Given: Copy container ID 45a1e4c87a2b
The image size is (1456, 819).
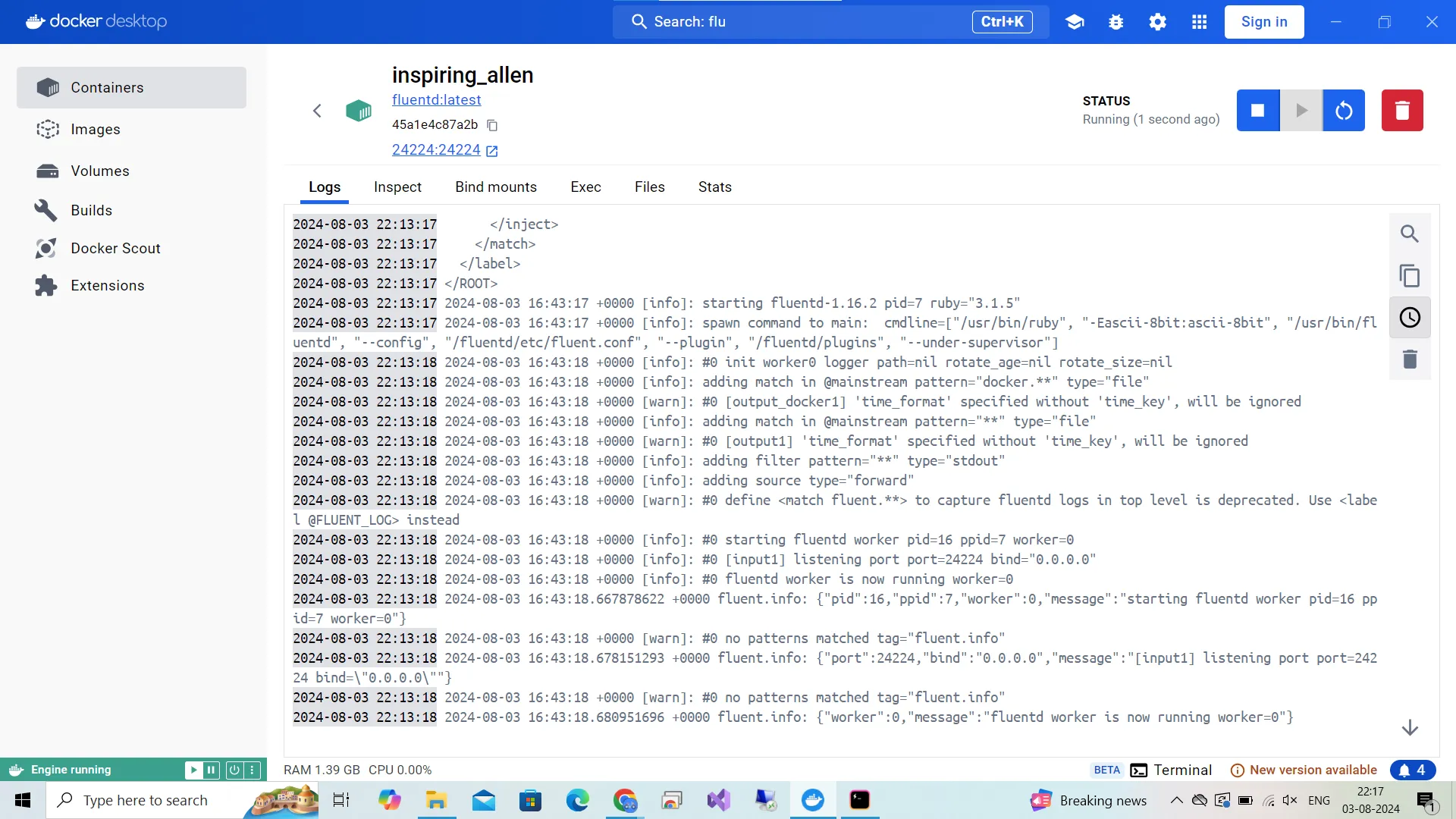Looking at the screenshot, I should 492,125.
